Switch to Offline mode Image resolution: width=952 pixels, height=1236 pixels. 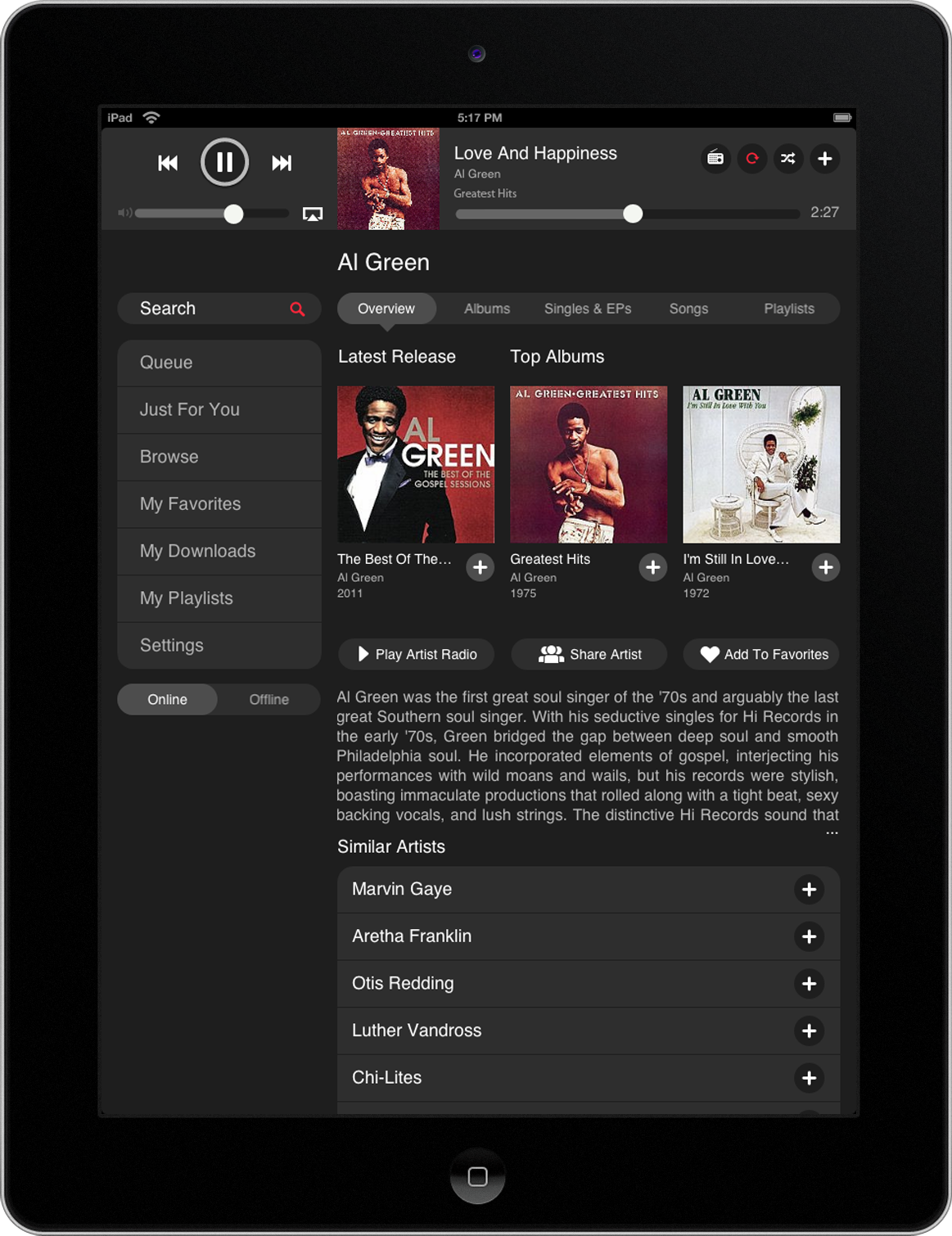point(268,700)
